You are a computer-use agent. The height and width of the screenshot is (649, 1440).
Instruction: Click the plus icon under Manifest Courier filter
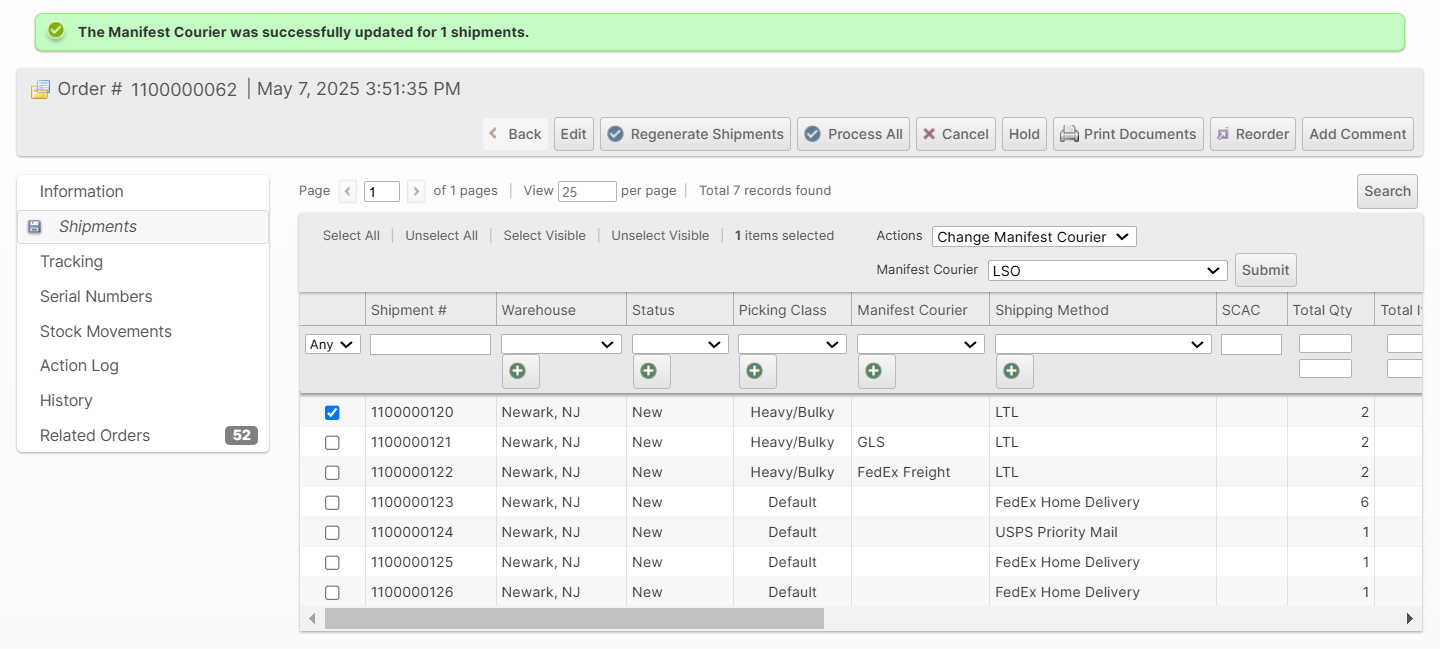[876, 371]
